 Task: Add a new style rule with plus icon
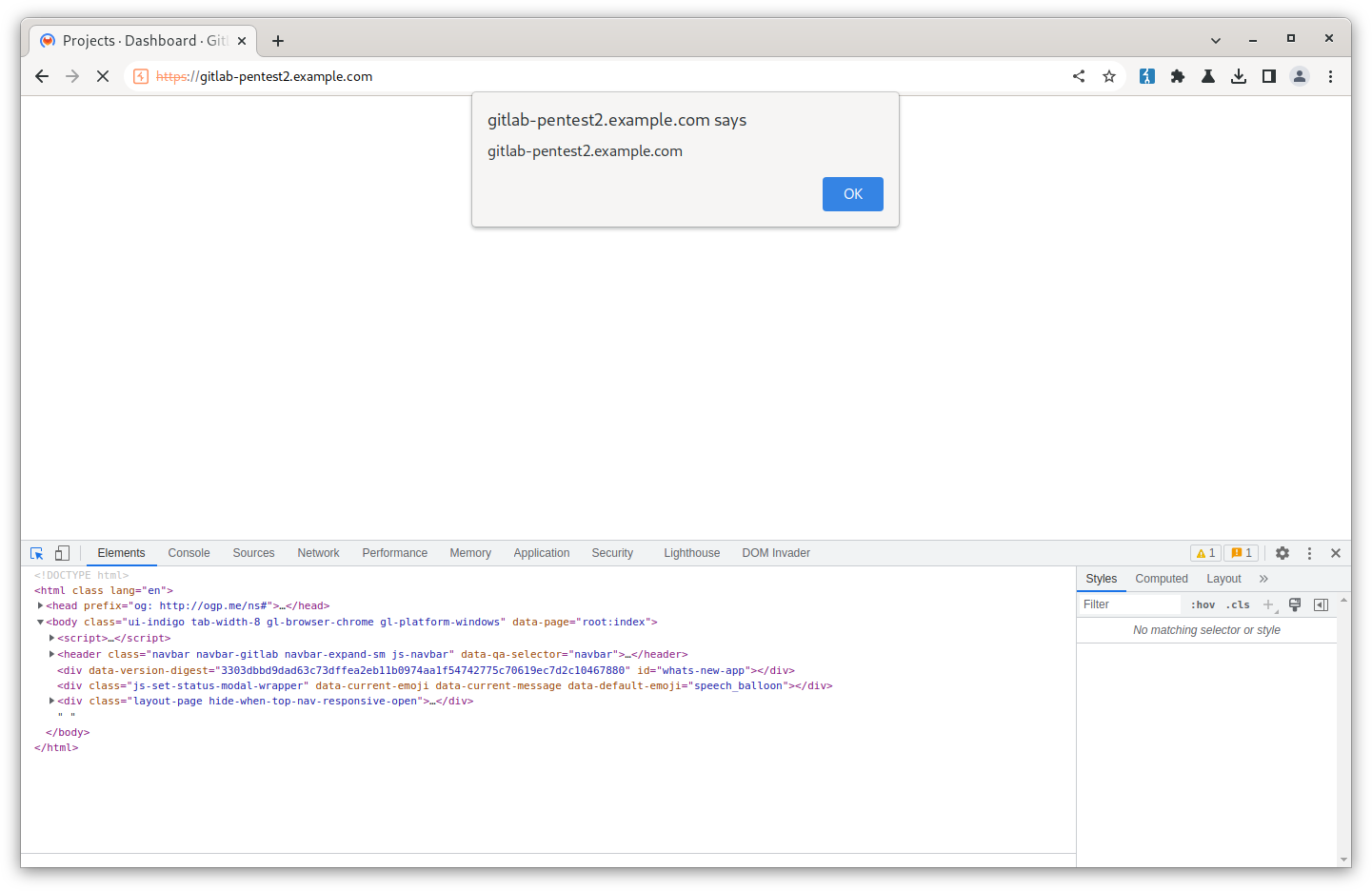(x=1268, y=604)
